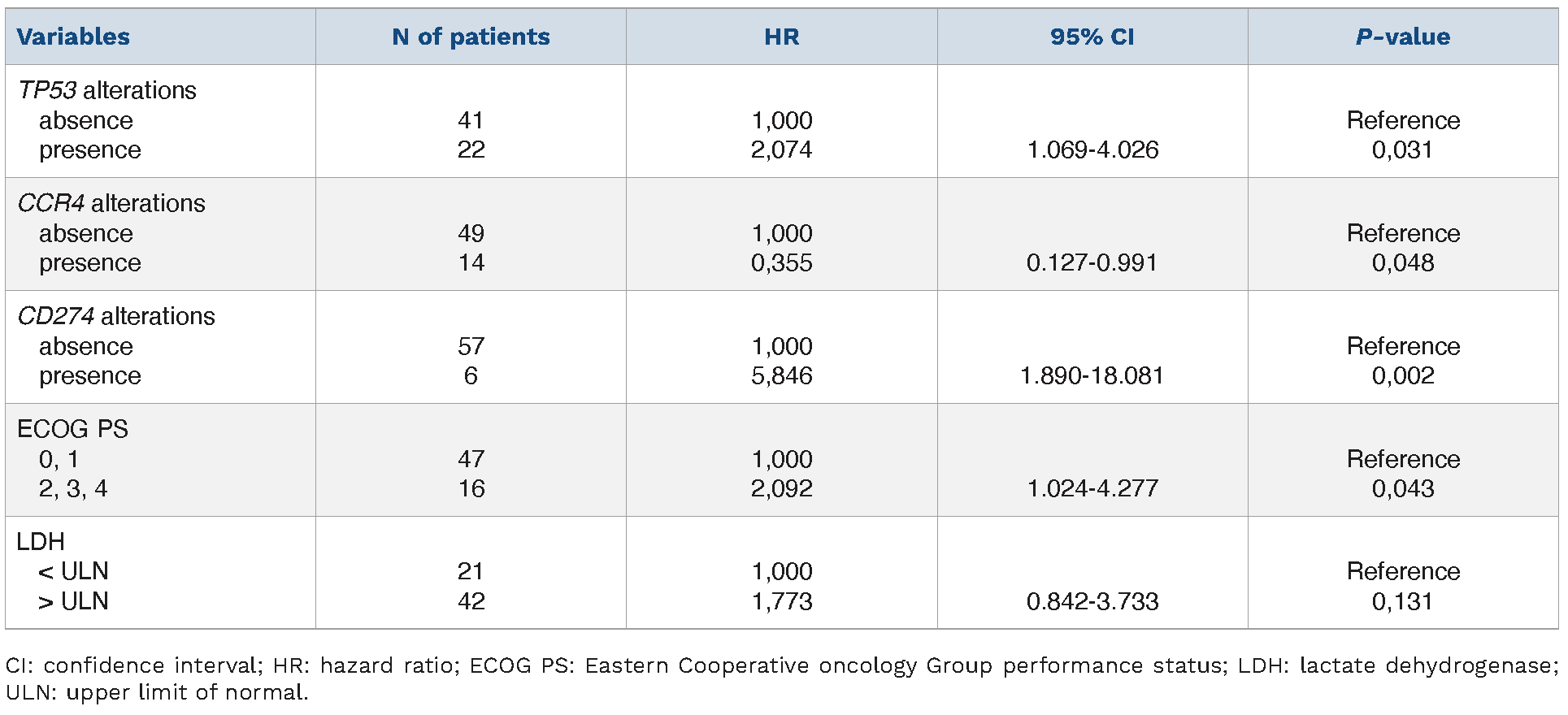This screenshot has height=715, width=1568.
Task: Click the Variables column header
Action: pyautogui.click(x=73, y=37)
